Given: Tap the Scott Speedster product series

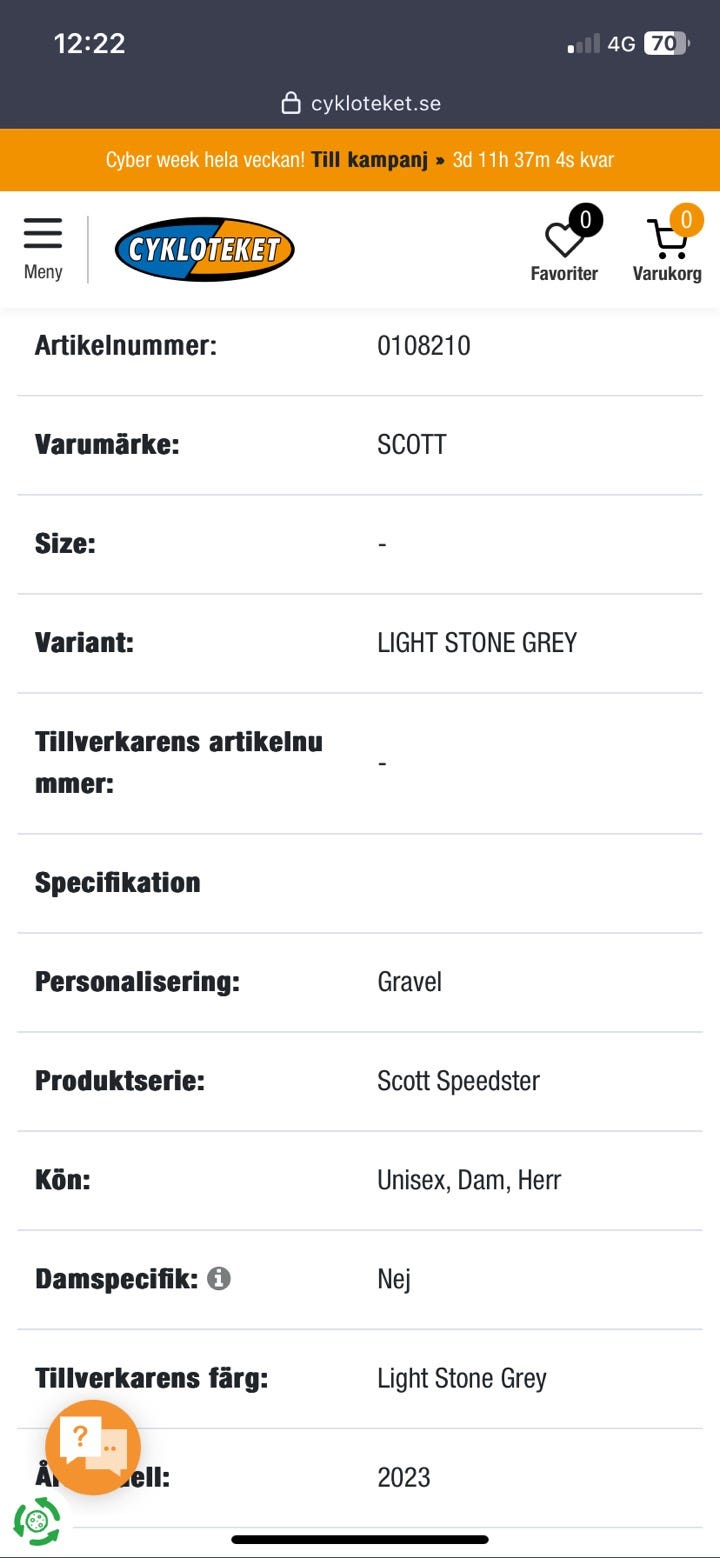Looking at the screenshot, I should coord(458,1081).
